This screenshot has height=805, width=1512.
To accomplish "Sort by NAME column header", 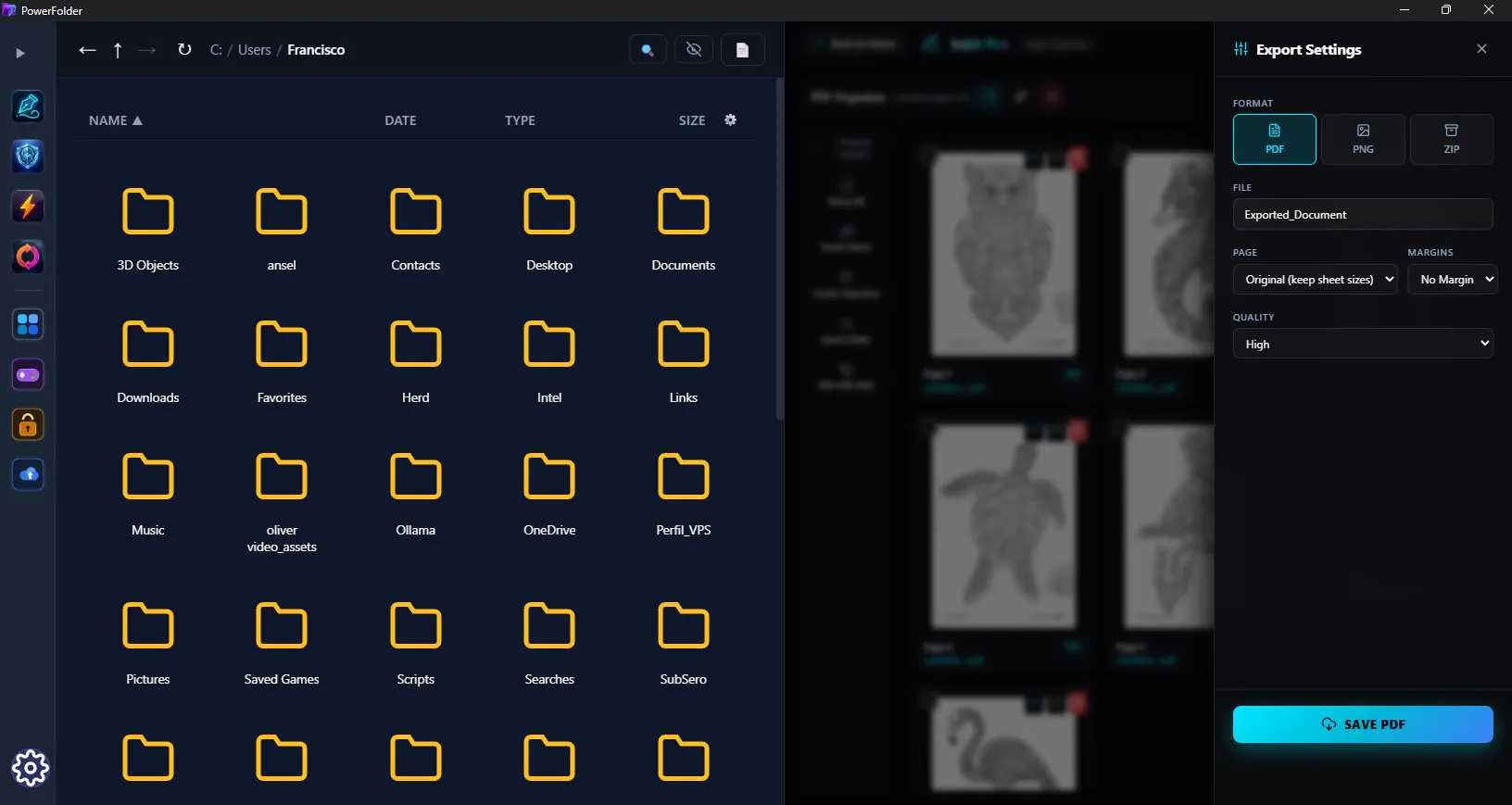I will click(x=116, y=120).
